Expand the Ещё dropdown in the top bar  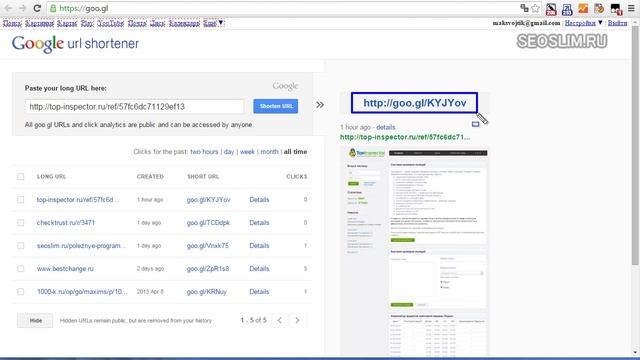coord(213,23)
